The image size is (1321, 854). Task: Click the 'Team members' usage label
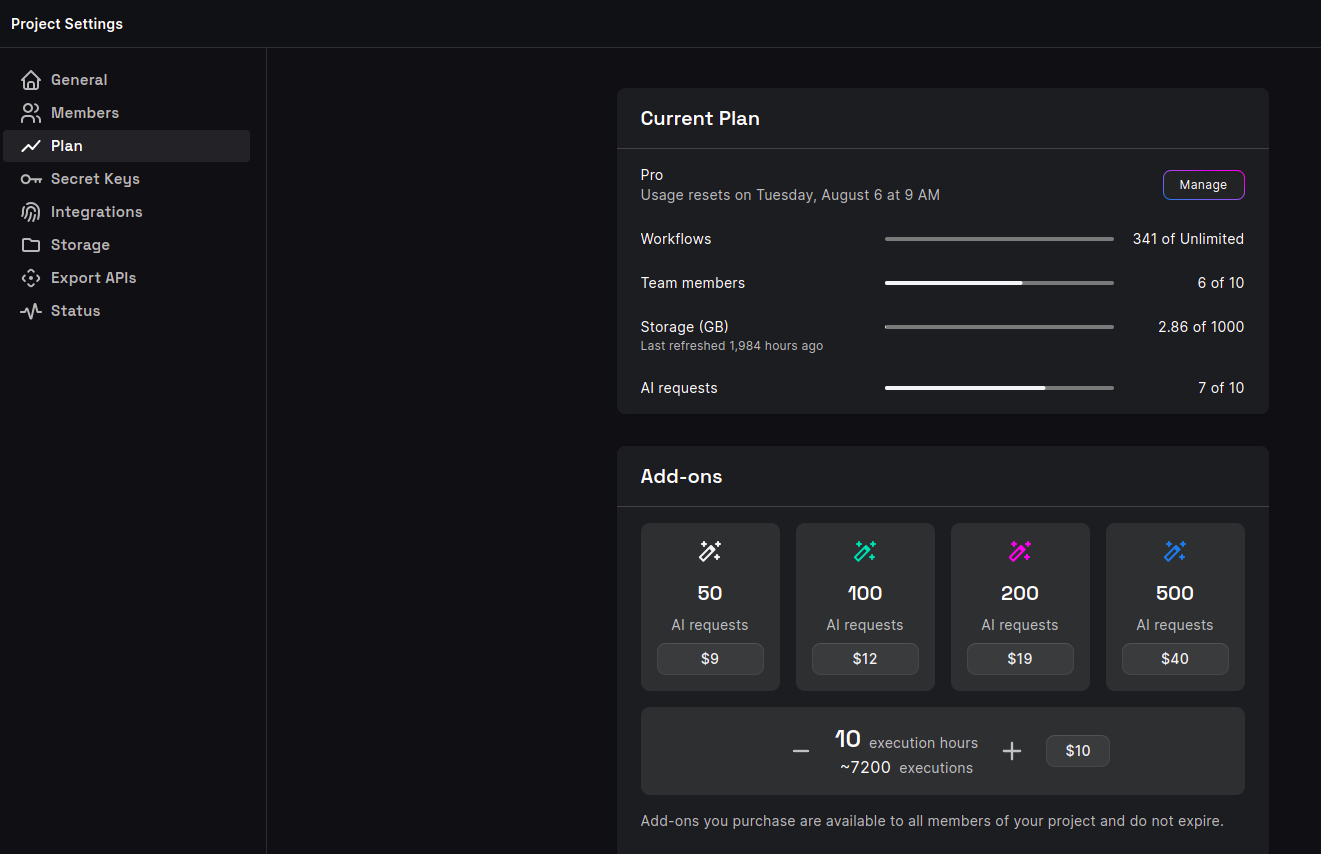(693, 283)
